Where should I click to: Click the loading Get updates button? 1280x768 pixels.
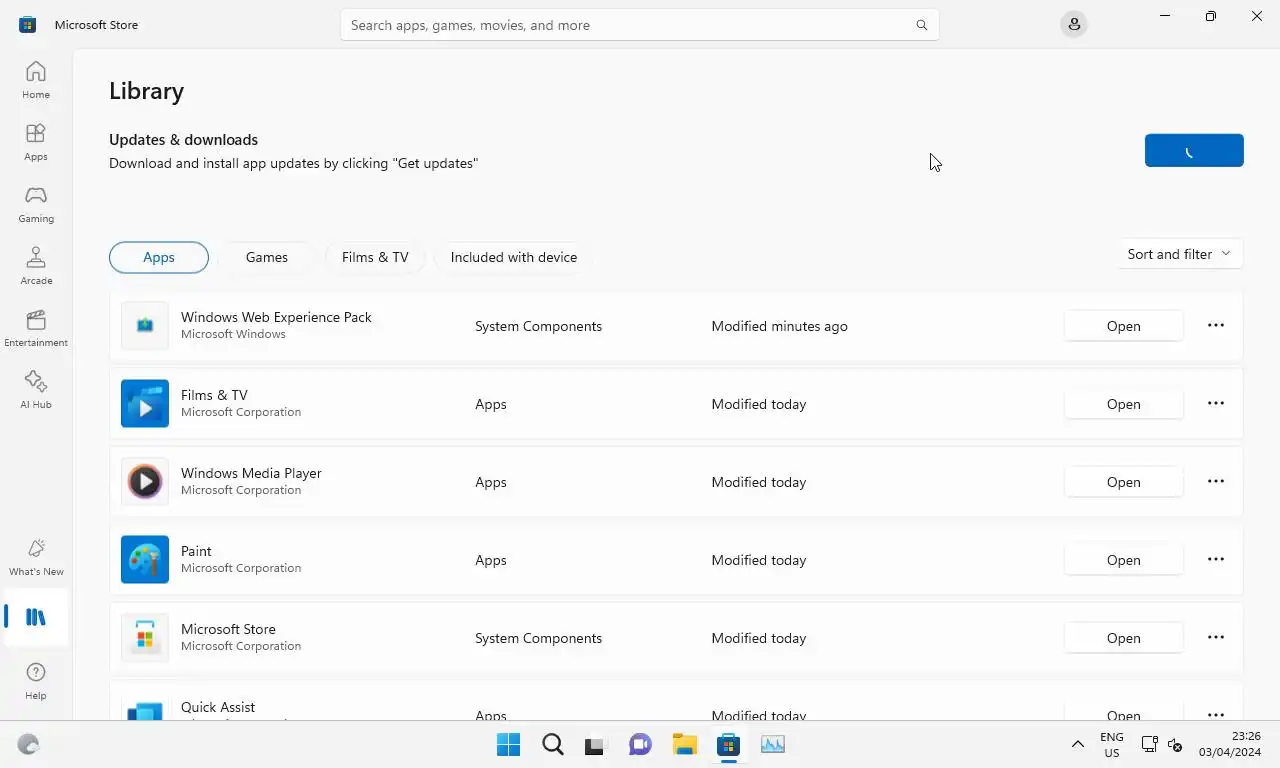click(1194, 150)
